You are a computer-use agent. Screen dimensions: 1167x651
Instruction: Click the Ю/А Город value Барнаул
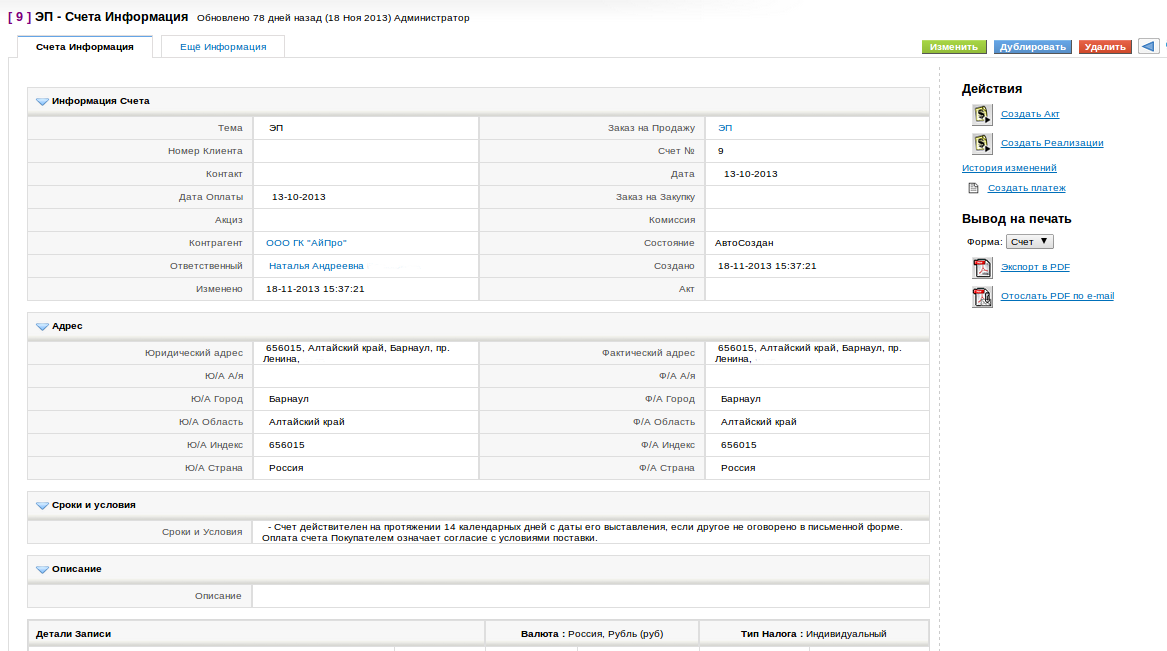coord(289,400)
